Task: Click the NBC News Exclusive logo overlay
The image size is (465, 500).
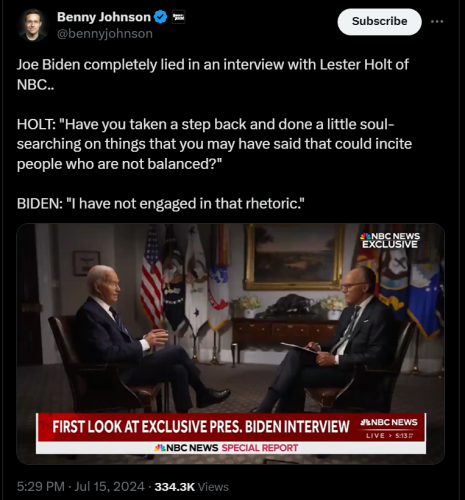Action: tap(390, 240)
